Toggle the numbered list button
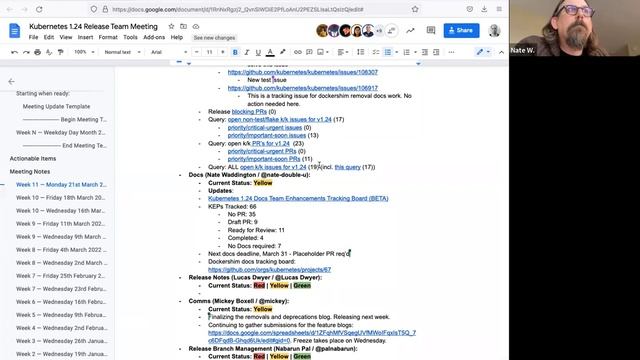The width and height of the screenshot is (640, 360). pos(407,52)
